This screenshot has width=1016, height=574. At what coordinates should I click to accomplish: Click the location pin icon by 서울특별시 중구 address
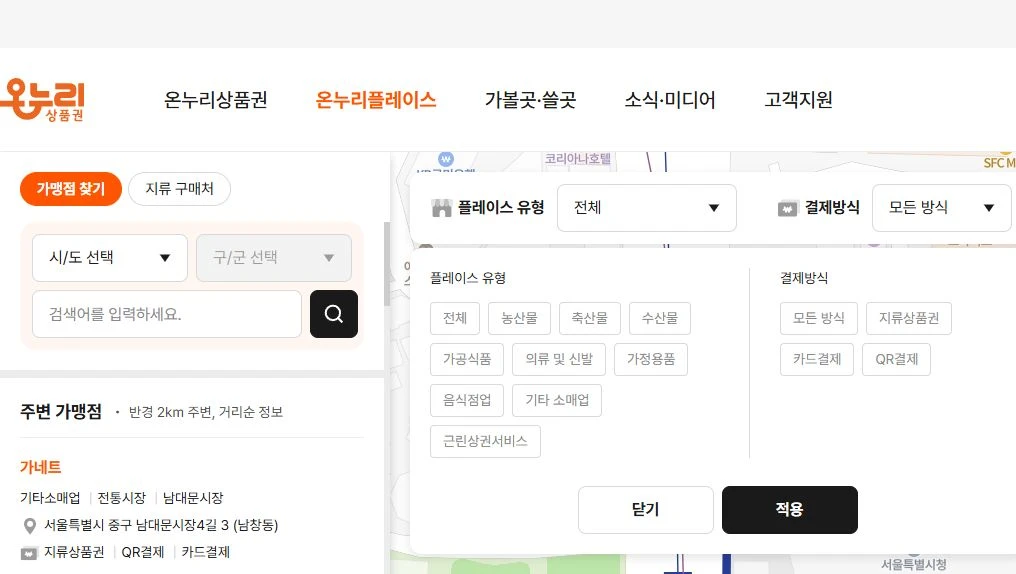(x=29, y=525)
